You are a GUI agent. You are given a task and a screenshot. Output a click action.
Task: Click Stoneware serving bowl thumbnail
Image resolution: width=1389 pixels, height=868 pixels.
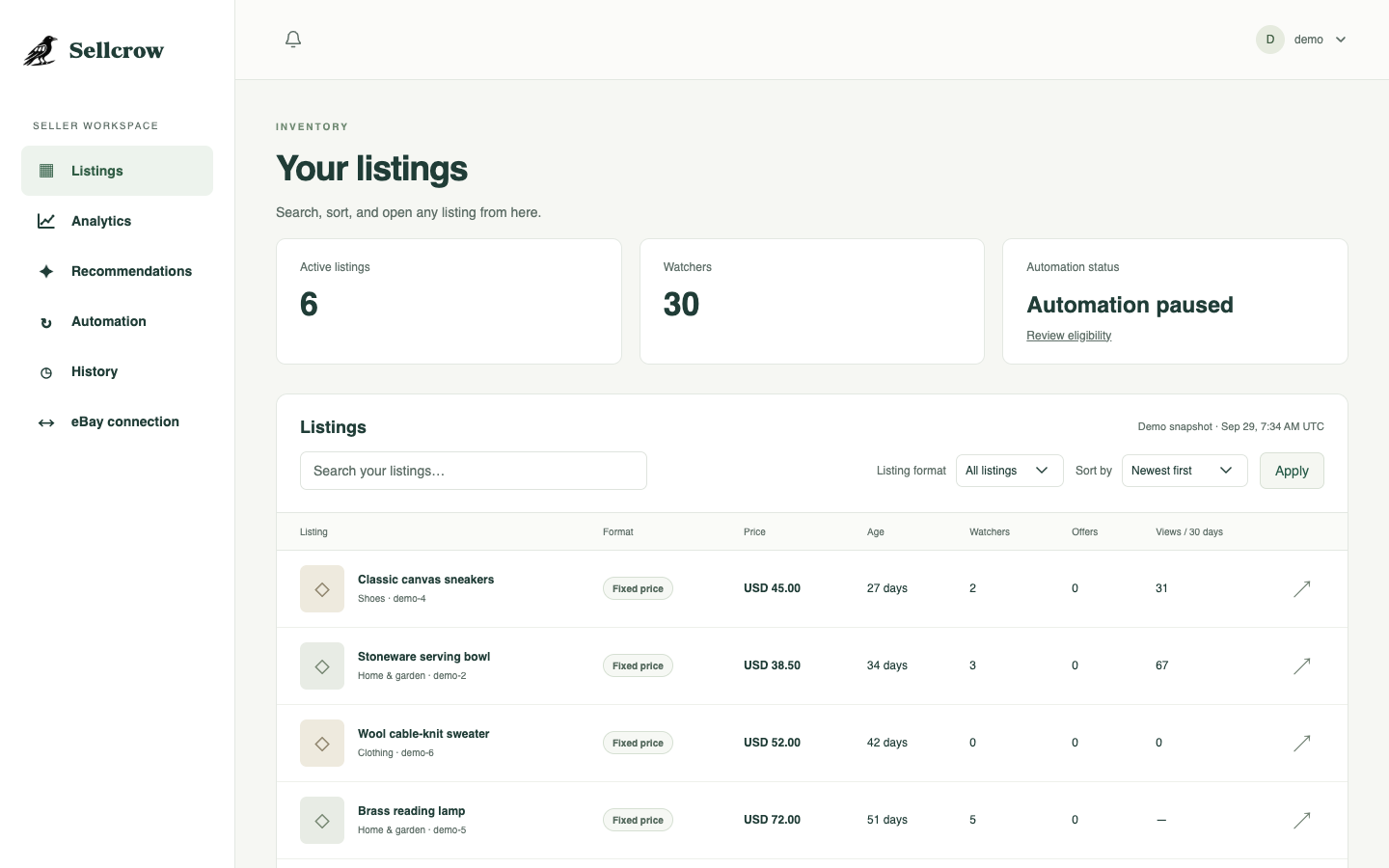(322, 665)
